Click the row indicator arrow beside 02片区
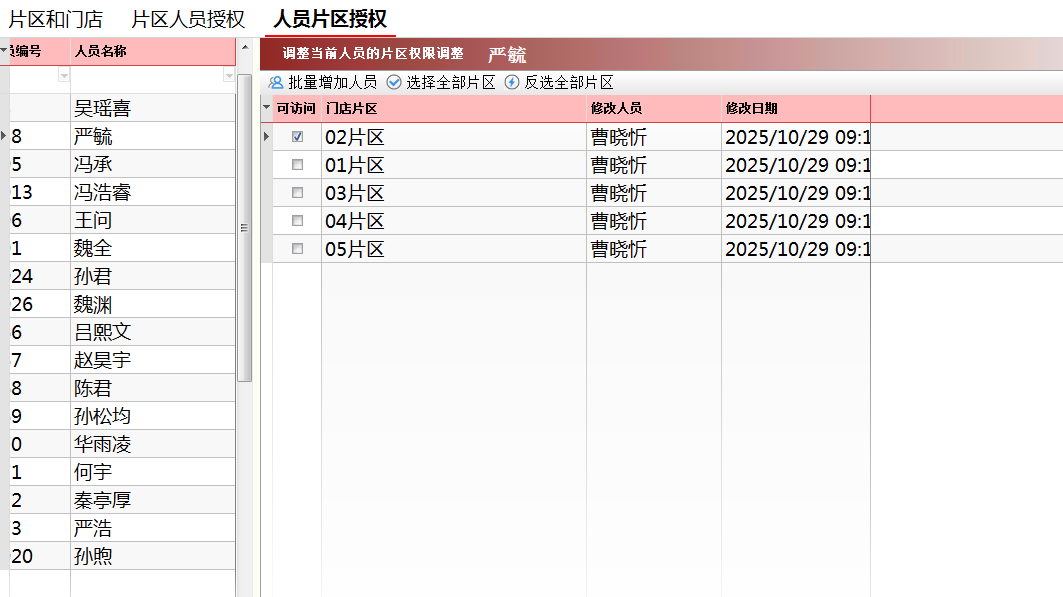The height and width of the screenshot is (597, 1063). [266, 137]
